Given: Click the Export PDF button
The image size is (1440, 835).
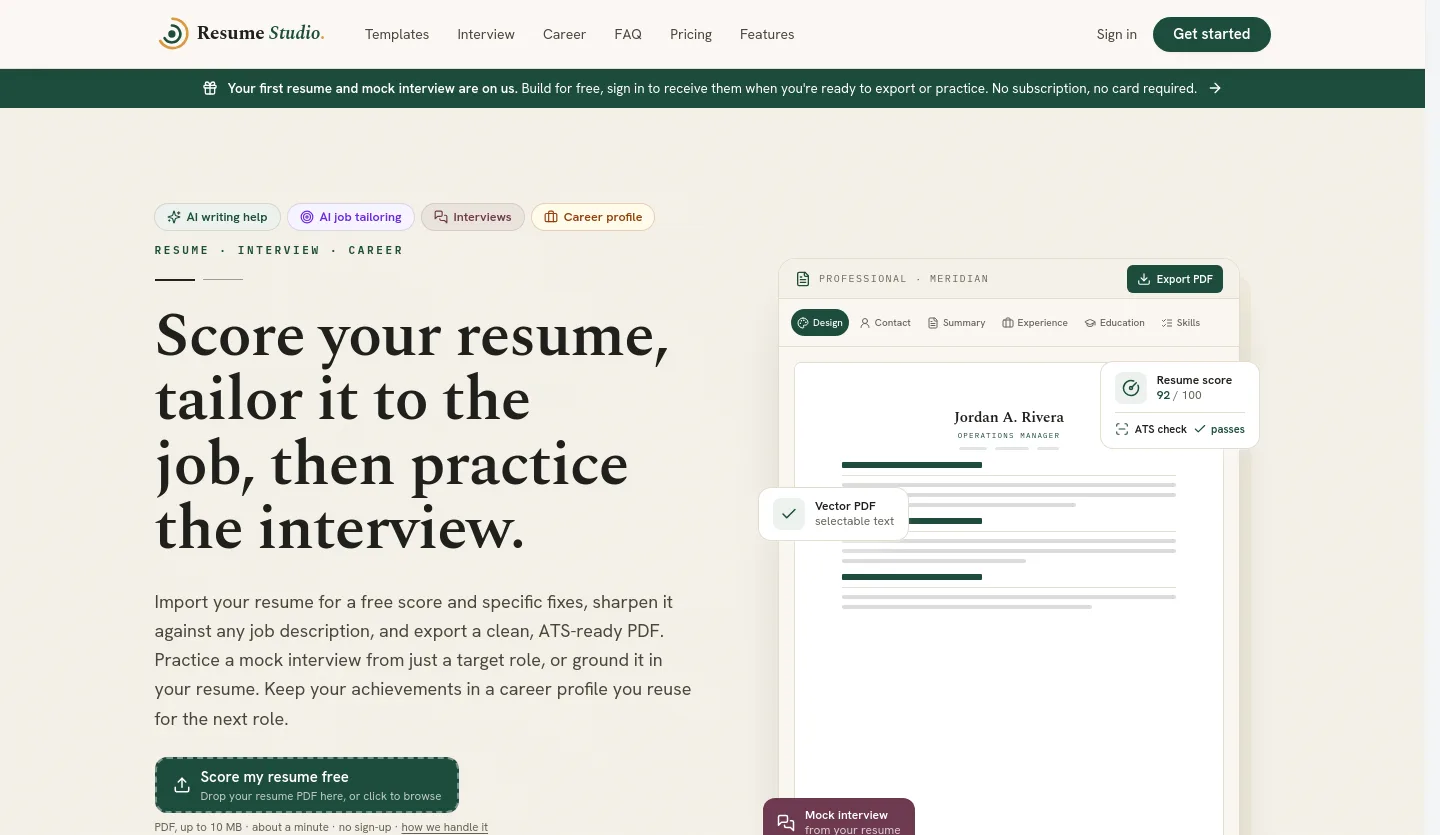Looking at the screenshot, I should [1175, 279].
